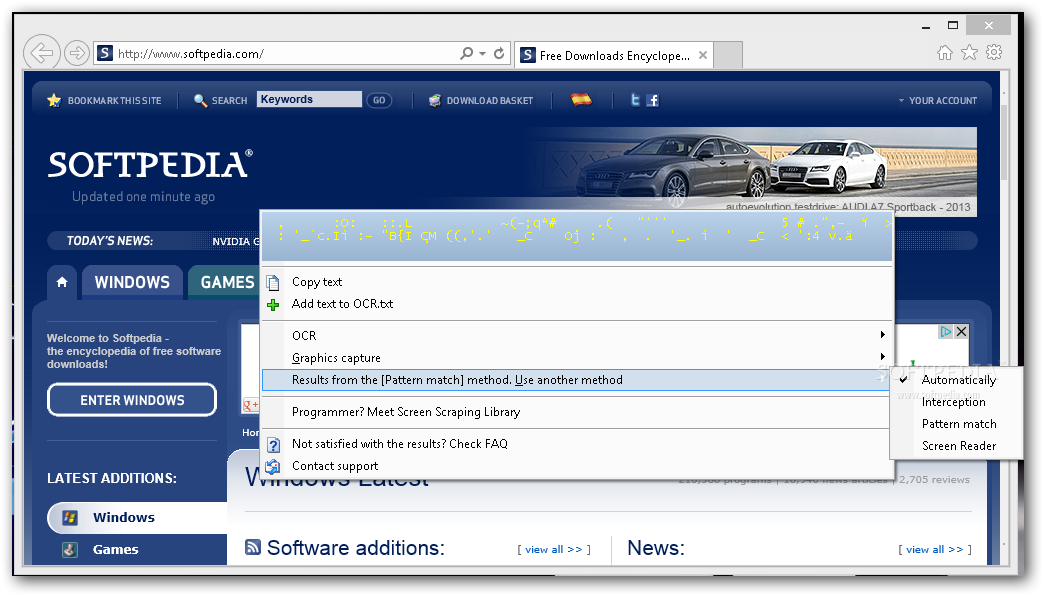Select the Screen Reader capture method
Screen dimensions: 1044x596
[957, 446]
